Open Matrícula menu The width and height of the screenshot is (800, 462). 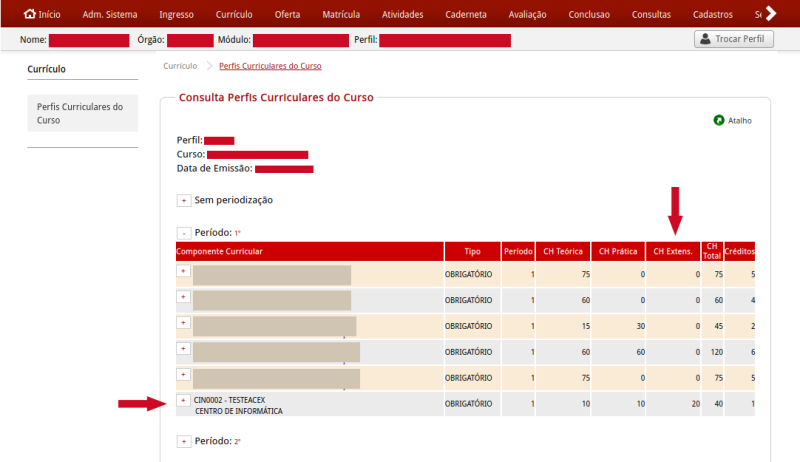pos(341,14)
